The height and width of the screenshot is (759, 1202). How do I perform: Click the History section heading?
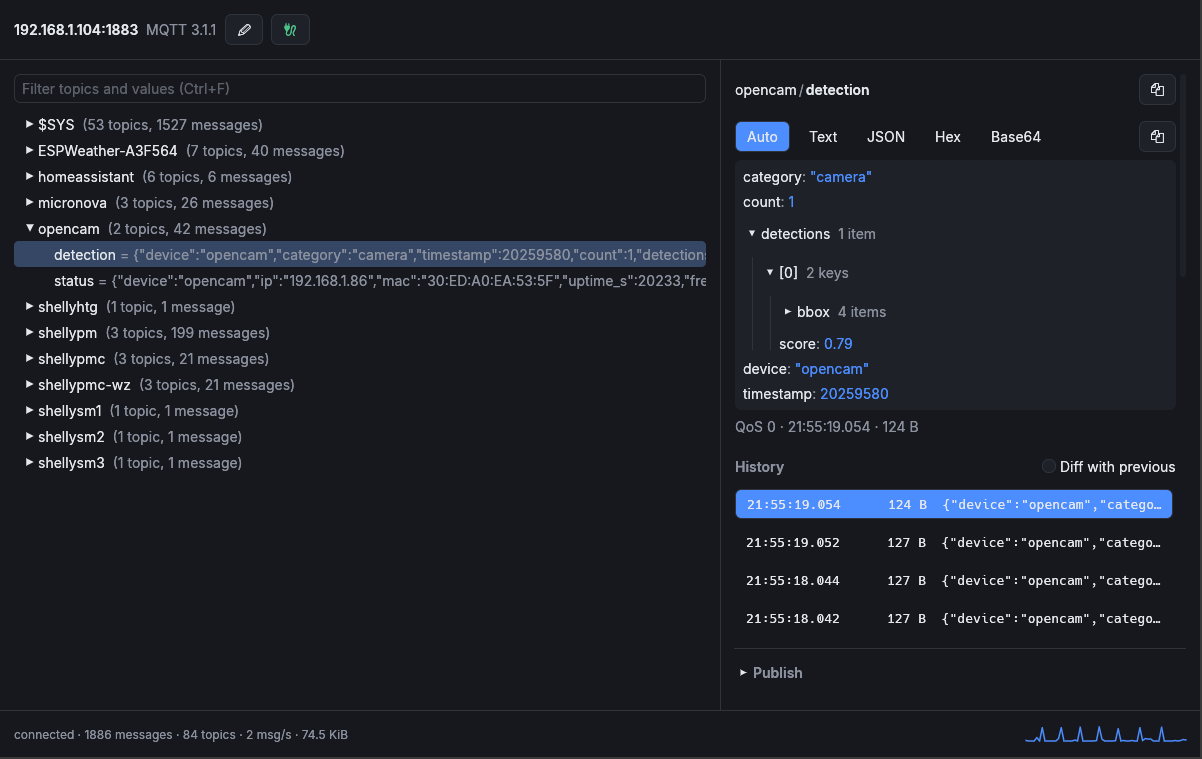(759, 467)
